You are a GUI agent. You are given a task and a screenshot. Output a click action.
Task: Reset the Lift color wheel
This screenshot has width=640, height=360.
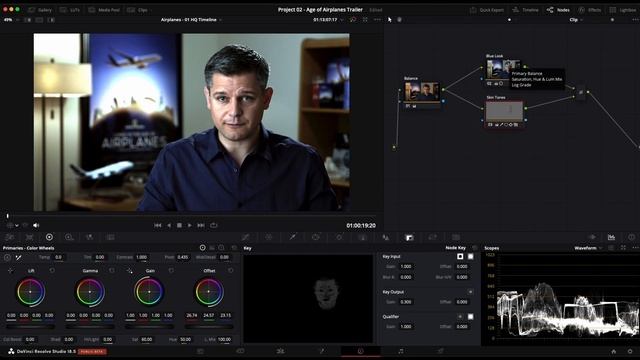coord(52,271)
